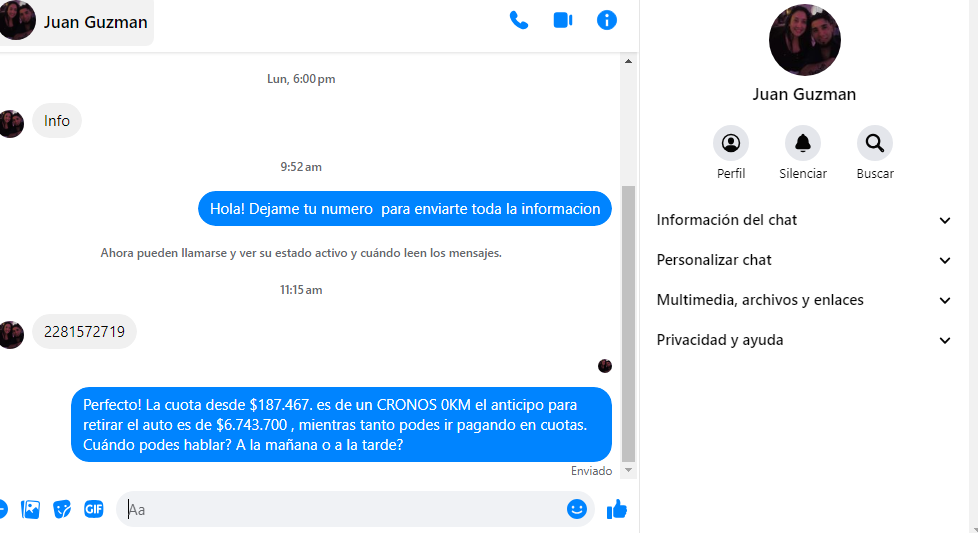Viewport: 978px width, 533px height.
Task: Expand Privacidad y ayuda section
Action: point(803,340)
